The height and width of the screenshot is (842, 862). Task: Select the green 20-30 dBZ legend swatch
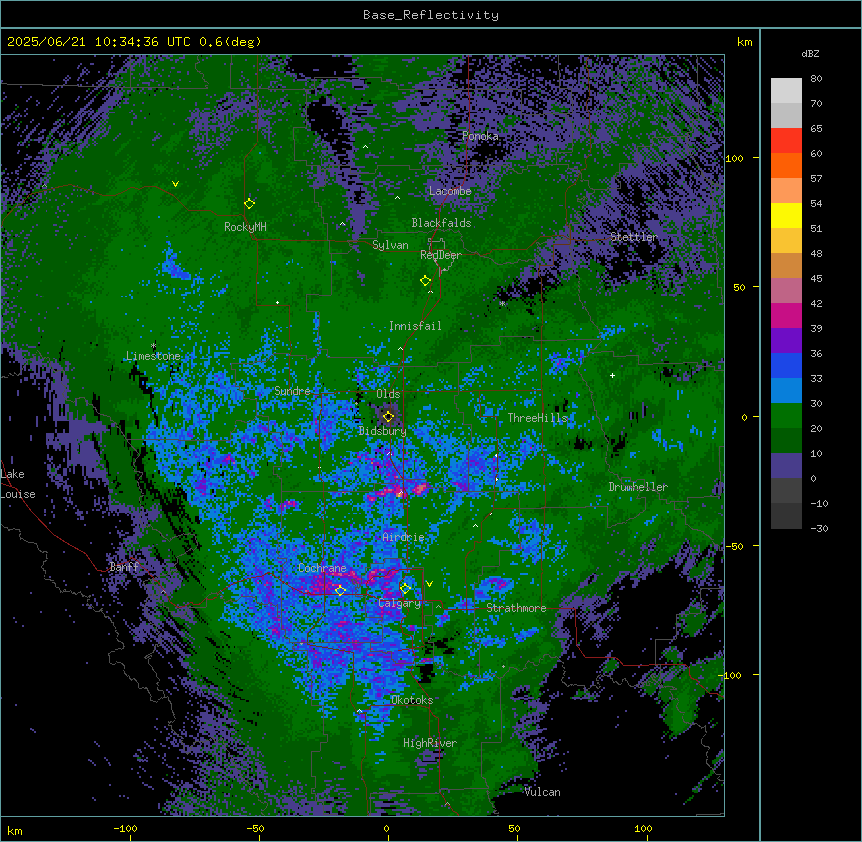point(786,416)
